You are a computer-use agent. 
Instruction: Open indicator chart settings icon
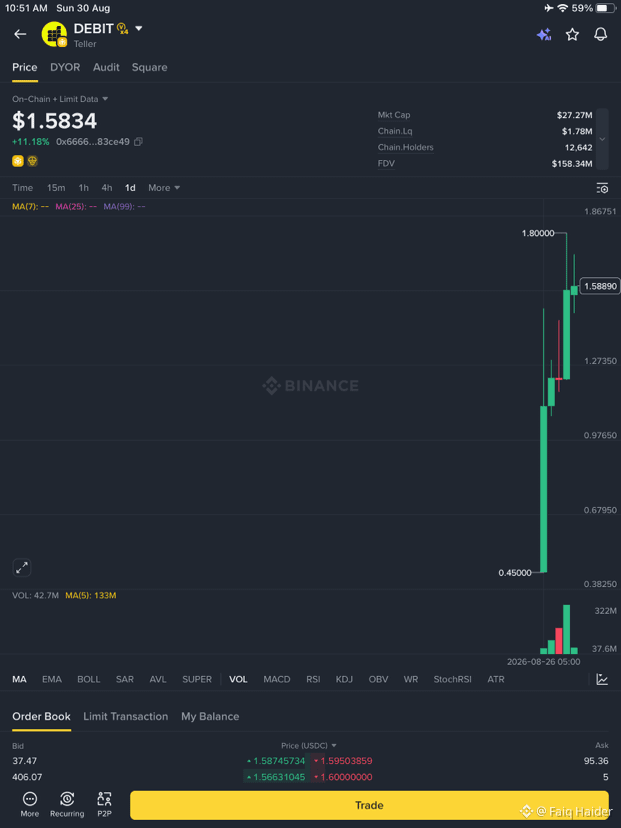pyautogui.click(x=602, y=679)
